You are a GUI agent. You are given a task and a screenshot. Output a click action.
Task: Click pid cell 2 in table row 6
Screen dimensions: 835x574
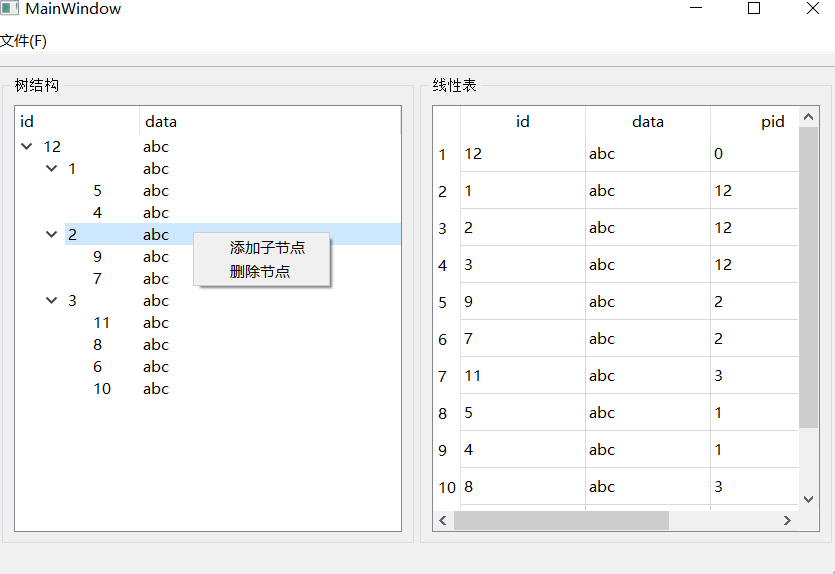coord(755,339)
